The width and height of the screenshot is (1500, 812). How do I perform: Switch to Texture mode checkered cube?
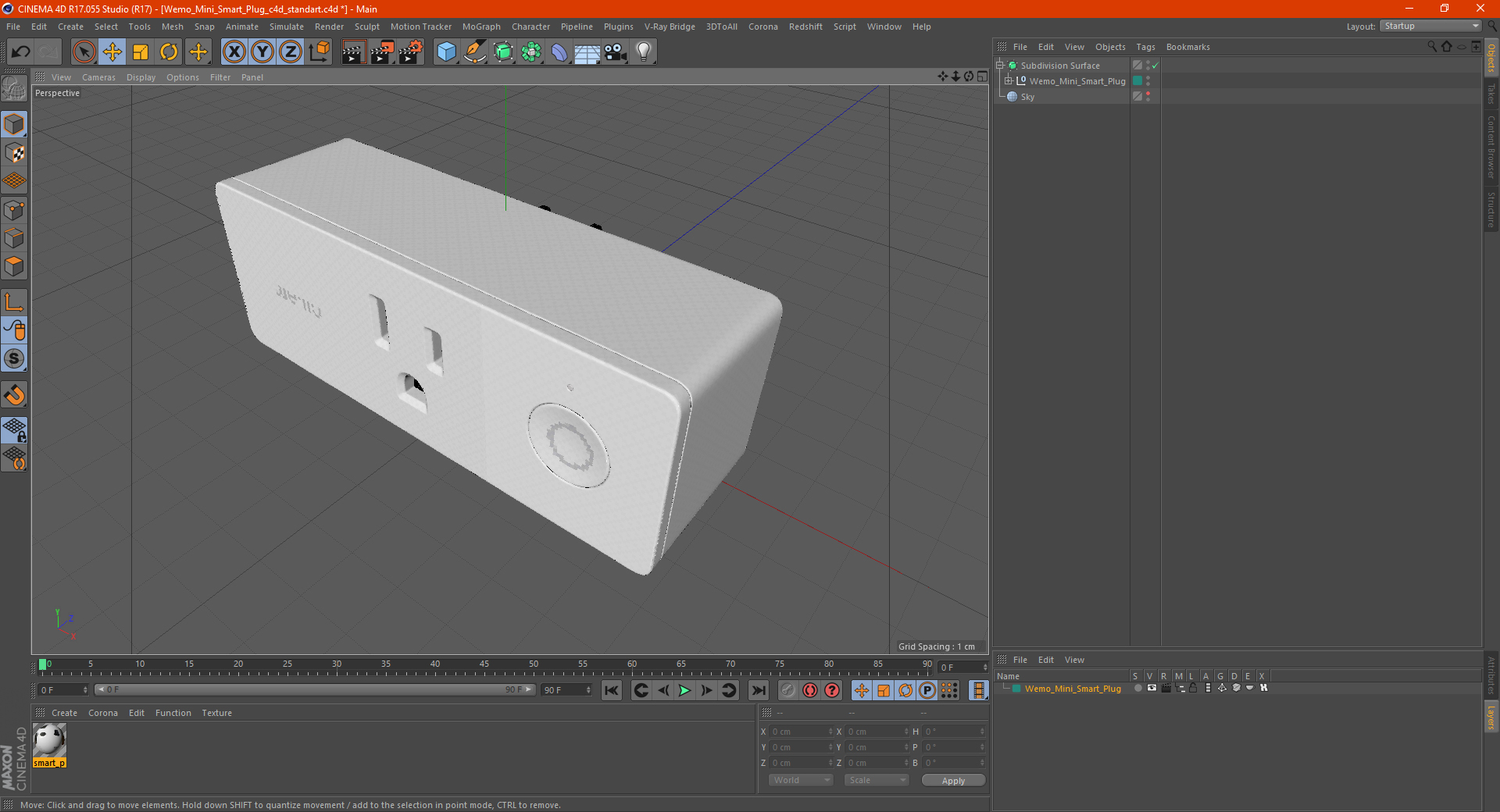[x=14, y=153]
